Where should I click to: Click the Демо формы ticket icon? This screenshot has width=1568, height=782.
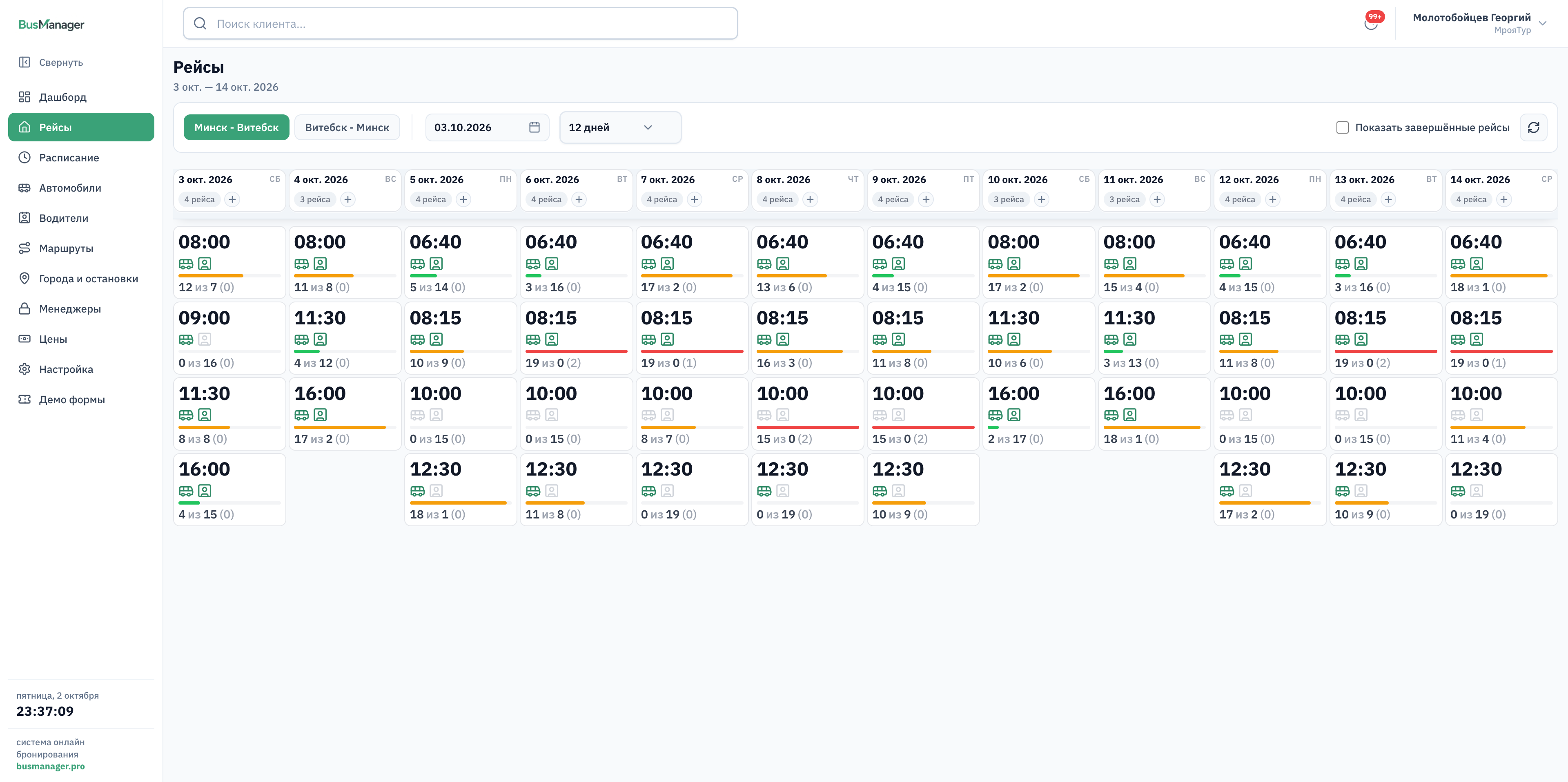(x=24, y=400)
